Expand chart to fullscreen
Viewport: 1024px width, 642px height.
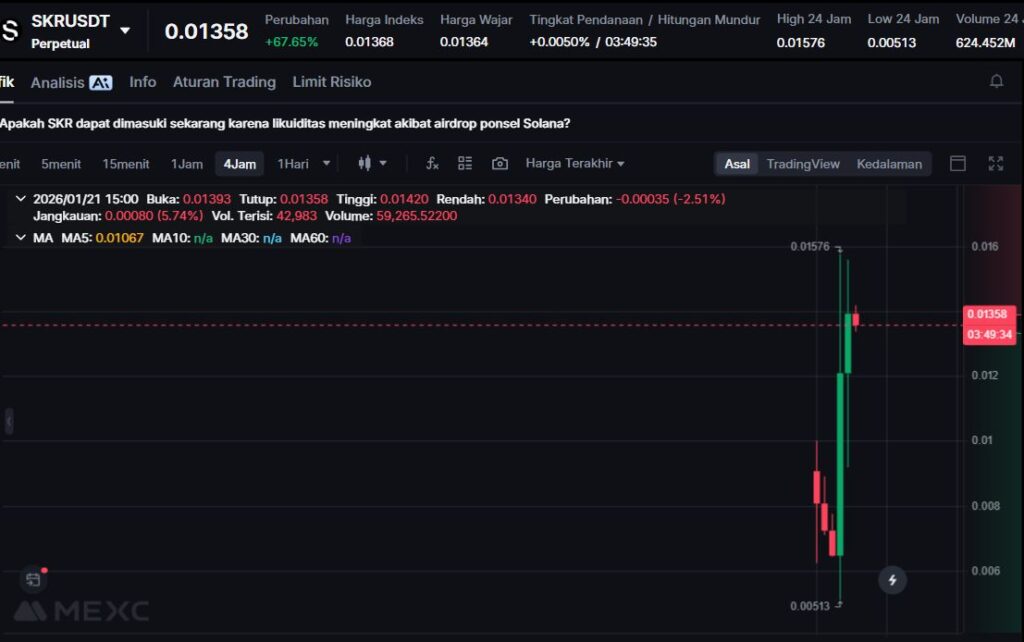point(995,164)
